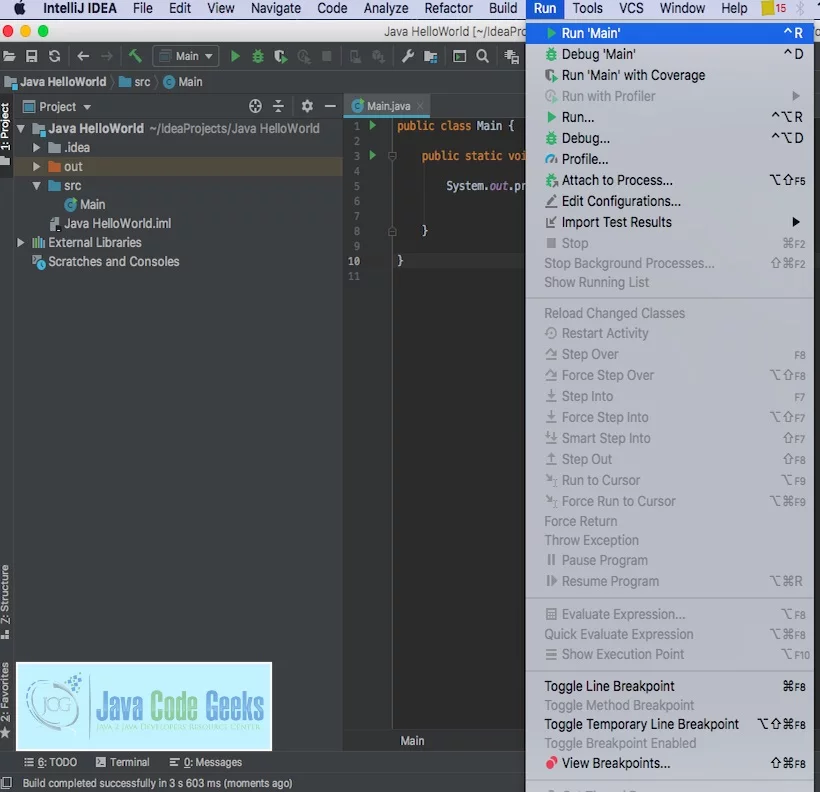
Task: Open the Tools menu
Action: click(587, 8)
